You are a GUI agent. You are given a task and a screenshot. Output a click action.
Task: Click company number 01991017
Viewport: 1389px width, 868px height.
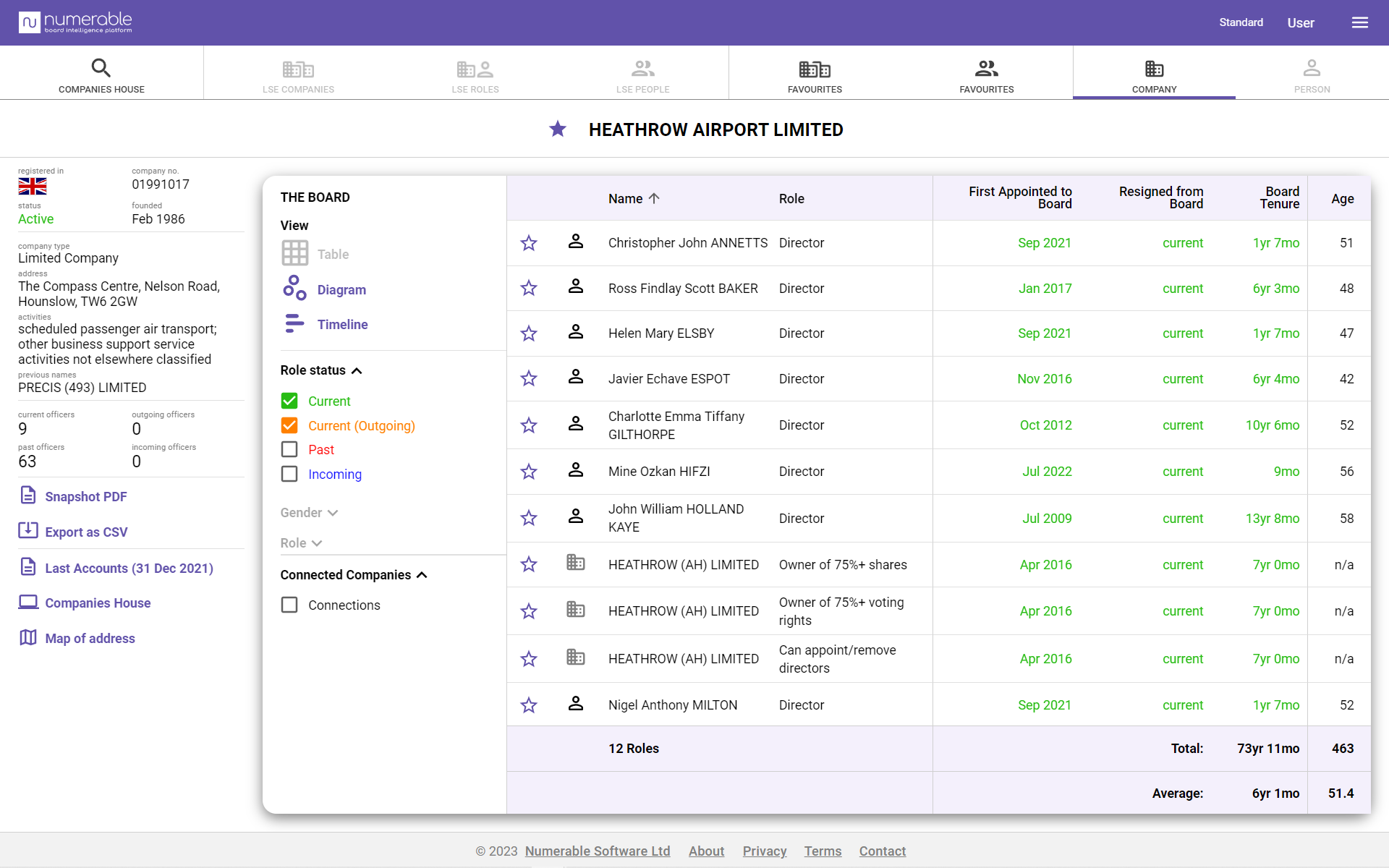point(161,184)
